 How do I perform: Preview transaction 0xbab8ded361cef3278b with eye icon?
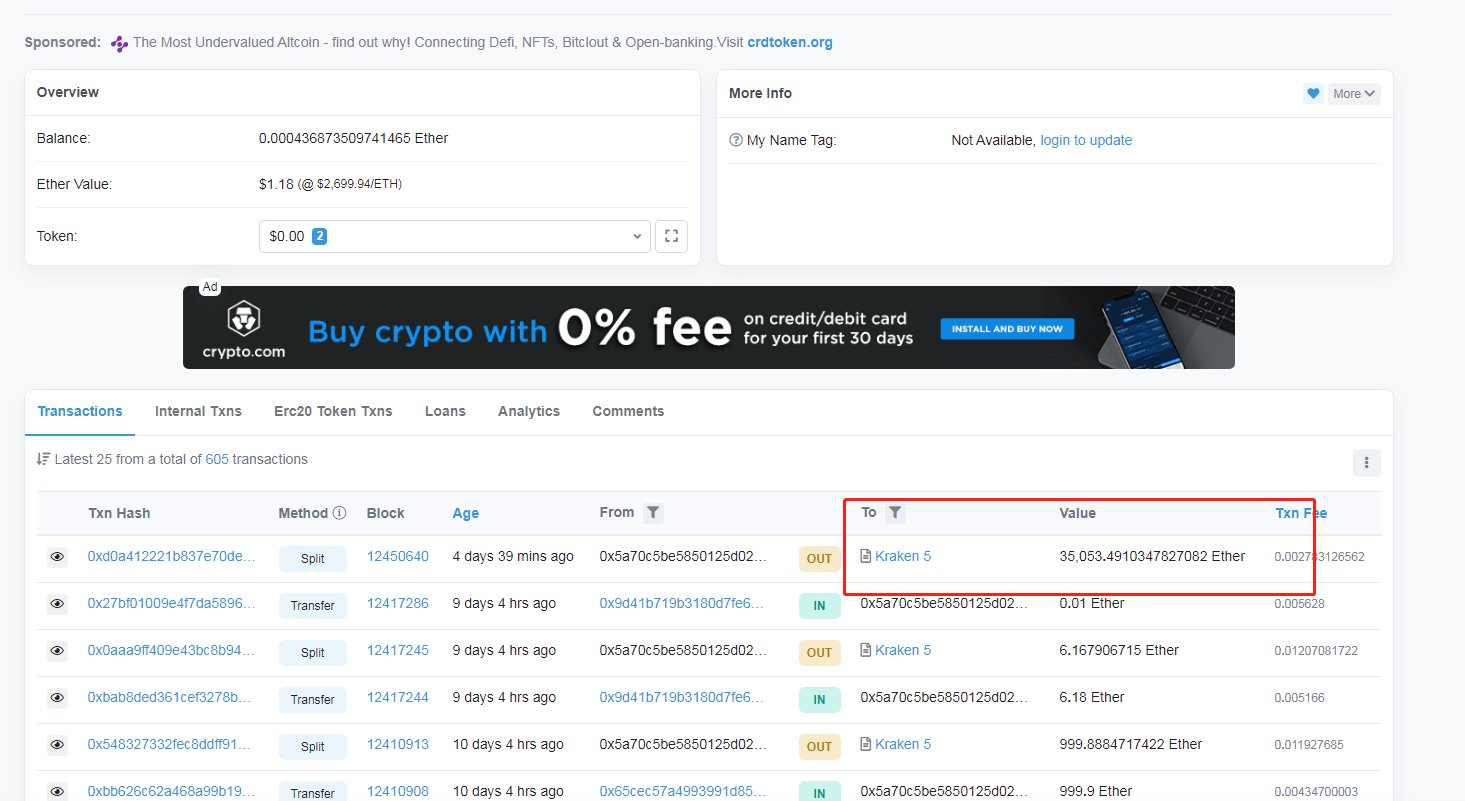pyautogui.click(x=58, y=698)
